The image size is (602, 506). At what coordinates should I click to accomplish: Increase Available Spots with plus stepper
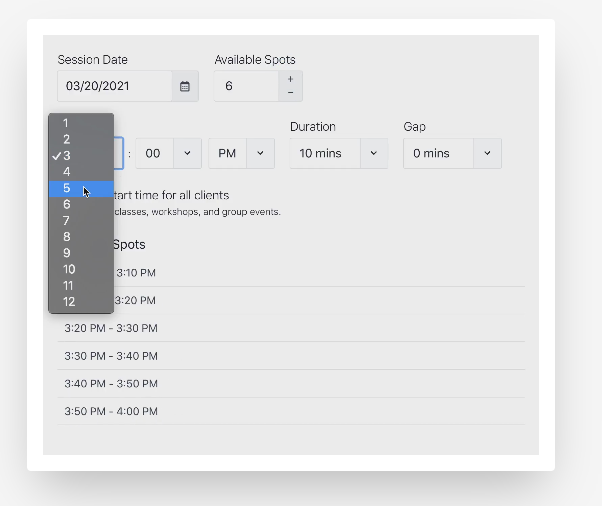[290, 79]
